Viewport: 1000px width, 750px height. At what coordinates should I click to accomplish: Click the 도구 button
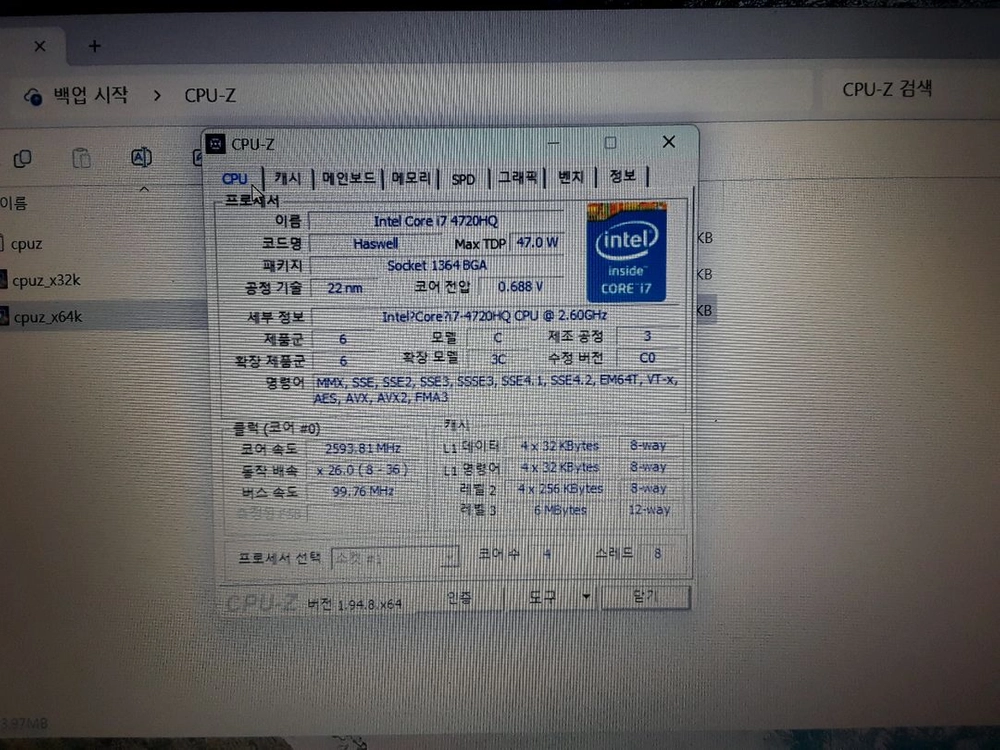543,598
